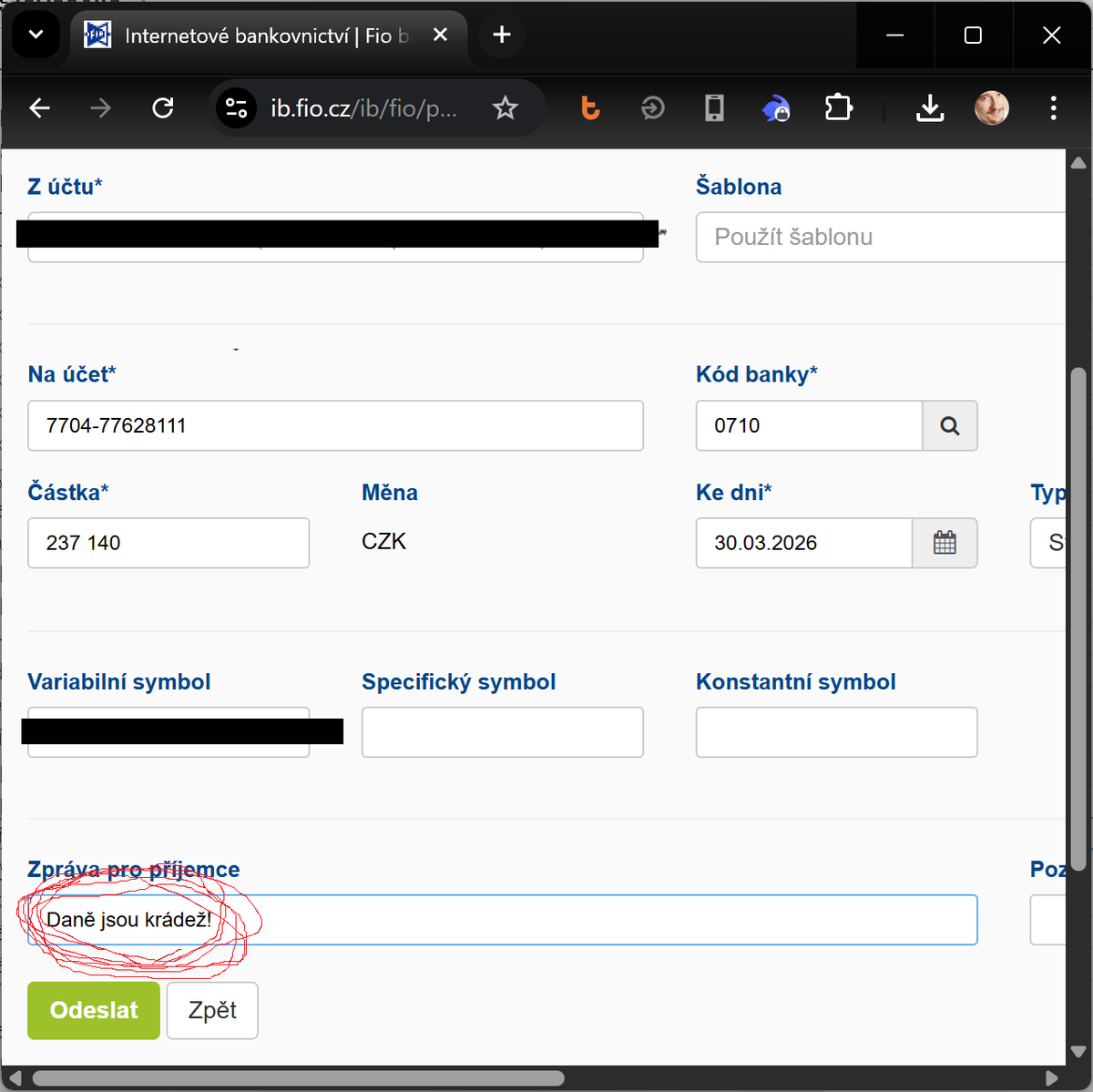Viewport: 1093px width, 1092px height.
Task: Click the Variabilní symbol field
Action: [x=169, y=732]
